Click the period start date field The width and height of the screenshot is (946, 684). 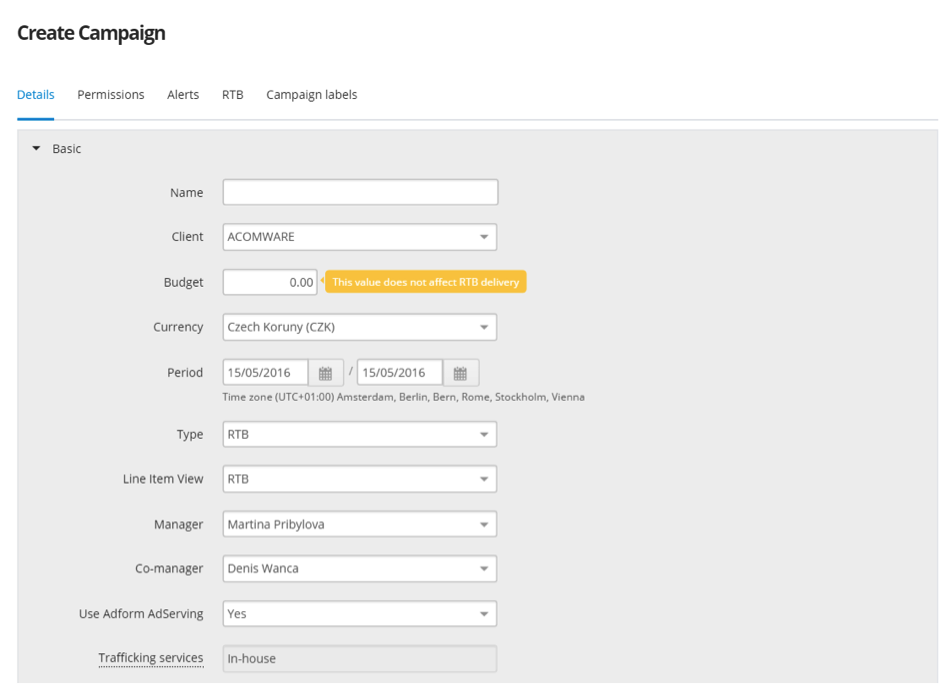click(x=265, y=373)
